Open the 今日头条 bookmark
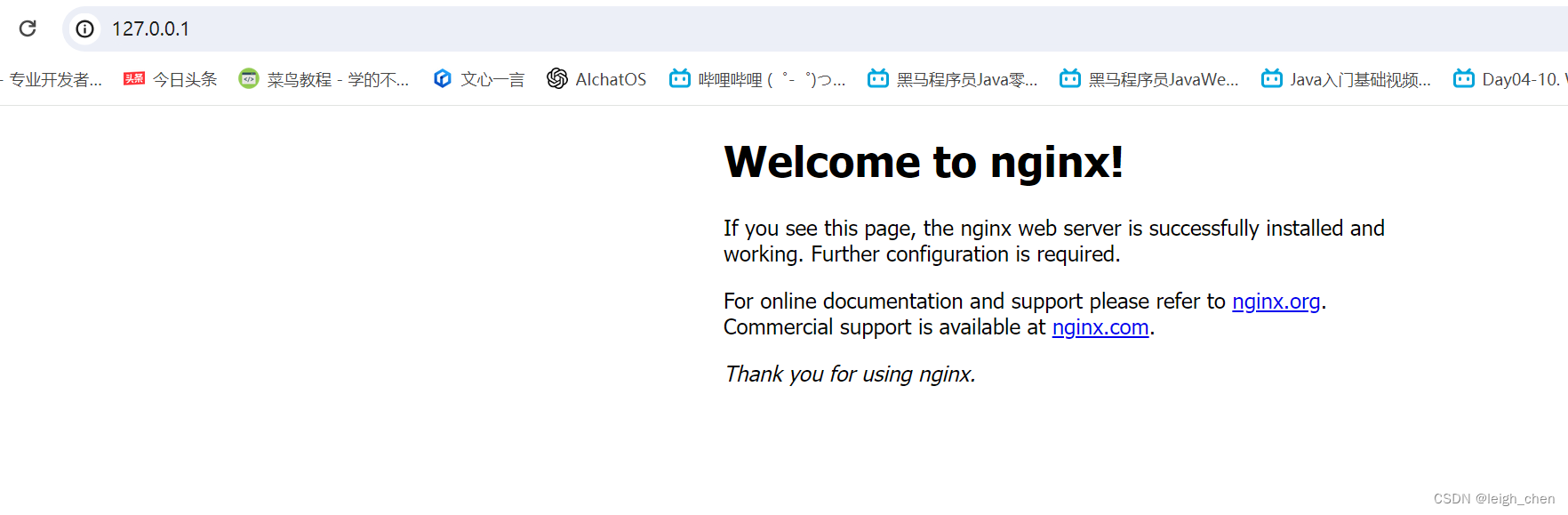The width and height of the screenshot is (1568, 515). [171, 79]
